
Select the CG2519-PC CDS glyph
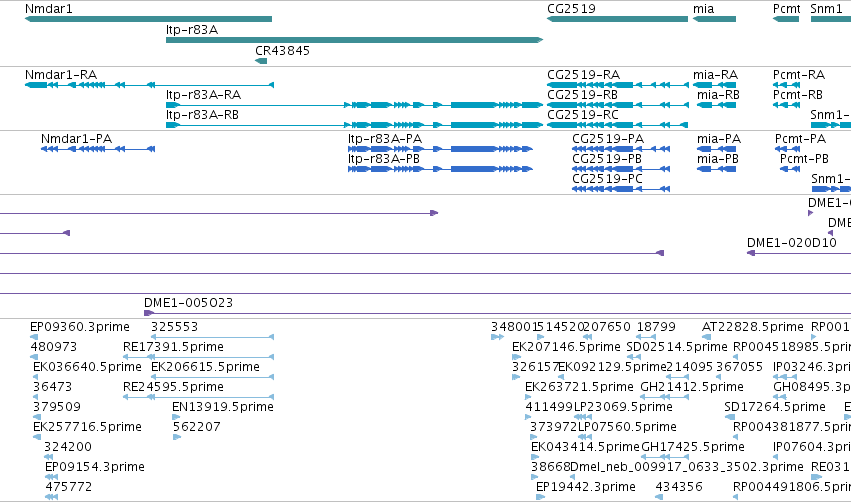621,189
